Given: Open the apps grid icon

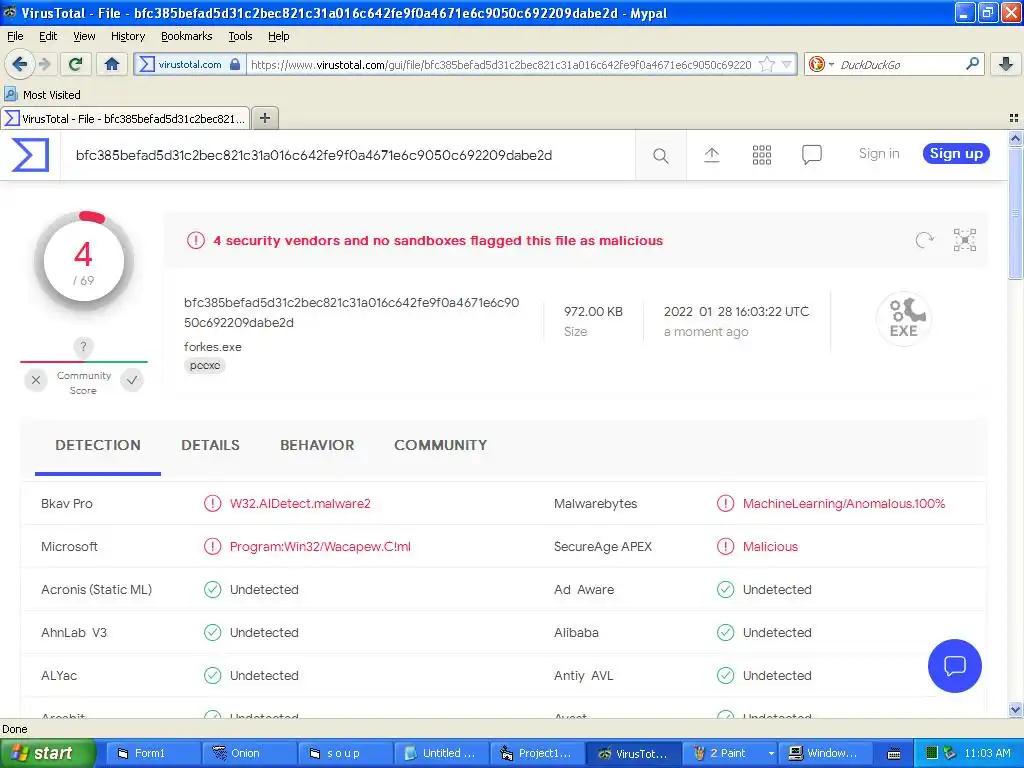Looking at the screenshot, I should click(761, 155).
